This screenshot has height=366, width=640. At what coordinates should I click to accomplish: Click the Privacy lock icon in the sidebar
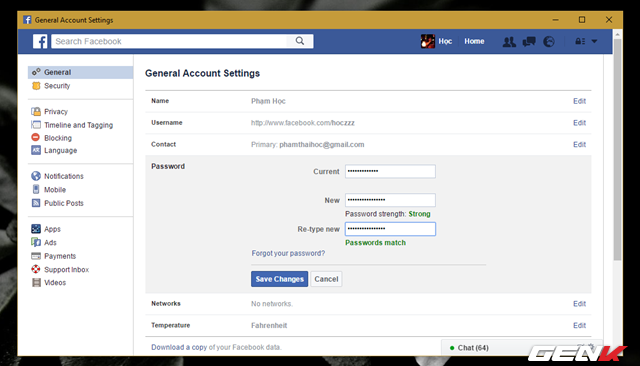pyautogui.click(x=36, y=111)
